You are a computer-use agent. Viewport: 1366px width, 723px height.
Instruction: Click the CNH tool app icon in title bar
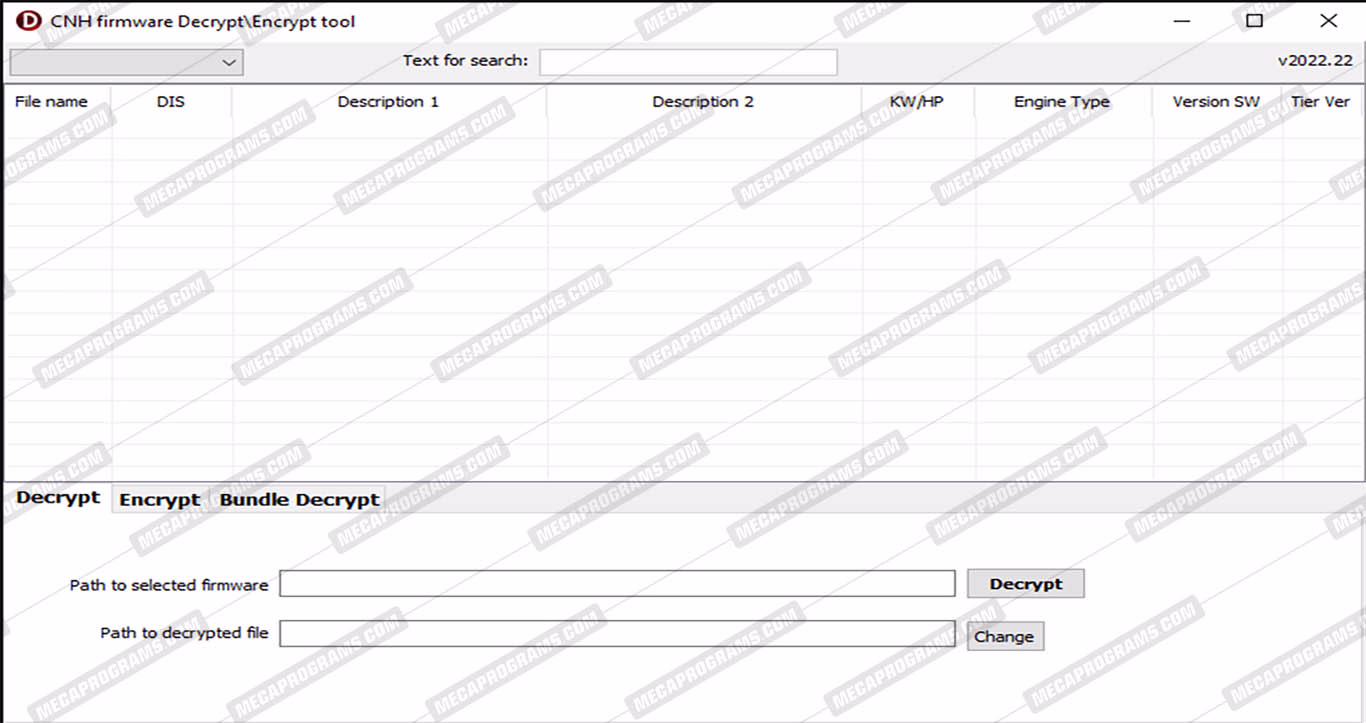(29, 20)
